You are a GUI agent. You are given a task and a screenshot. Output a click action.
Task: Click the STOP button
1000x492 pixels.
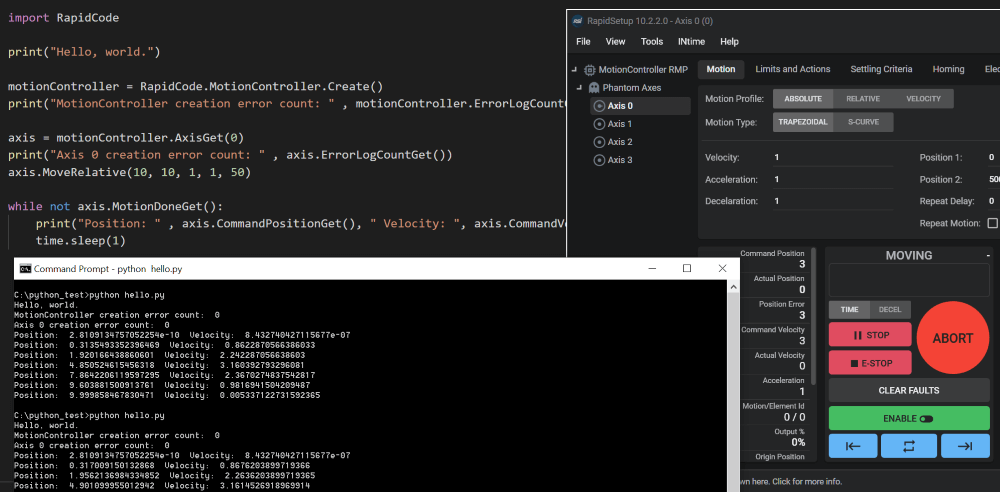(x=870, y=335)
